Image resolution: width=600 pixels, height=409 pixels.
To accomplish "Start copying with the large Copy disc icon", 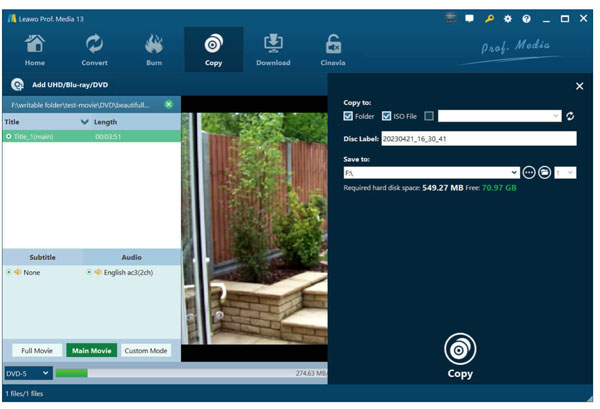I will (460, 350).
